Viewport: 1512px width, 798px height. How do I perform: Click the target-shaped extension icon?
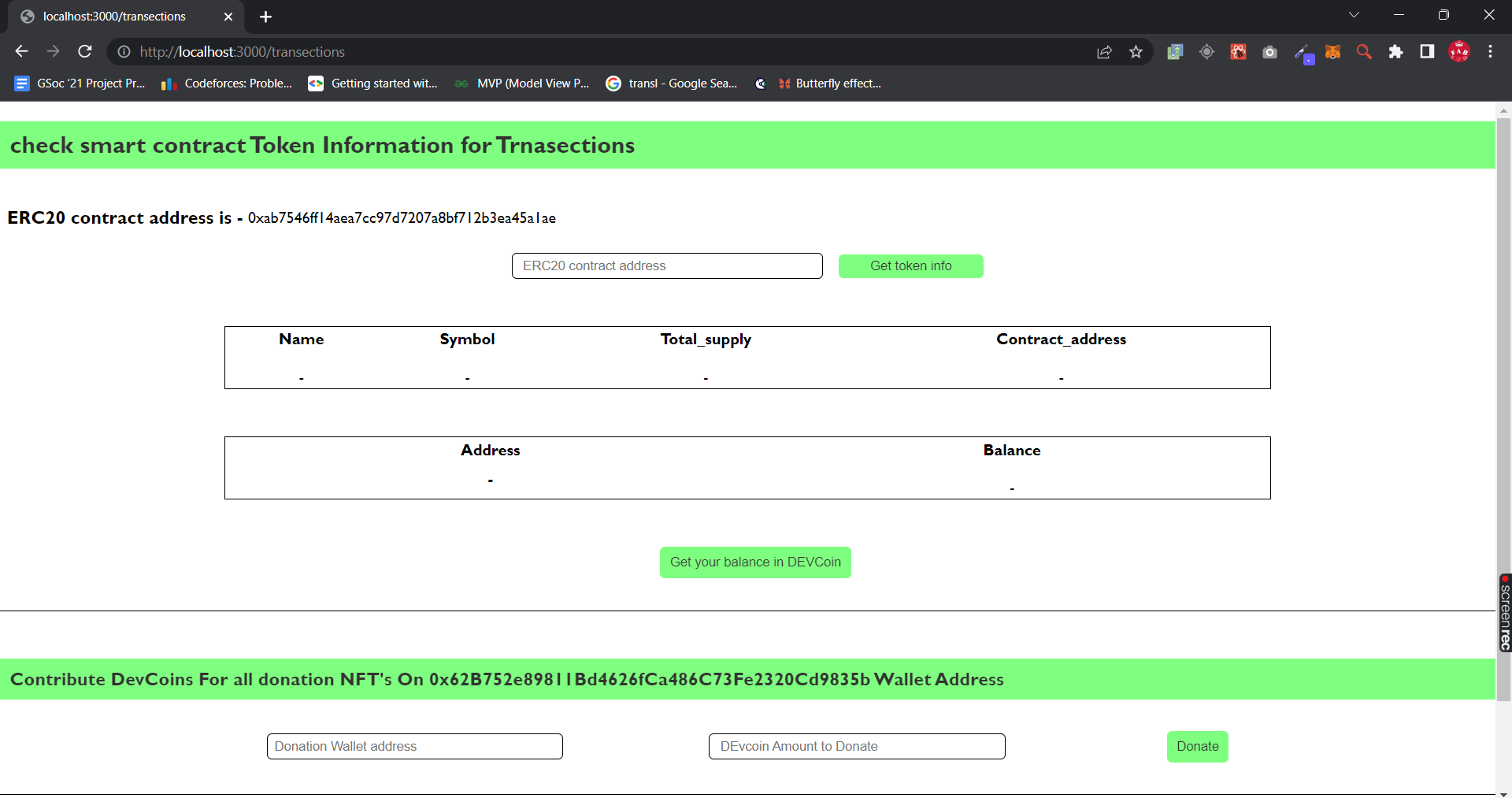point(1206,52)
